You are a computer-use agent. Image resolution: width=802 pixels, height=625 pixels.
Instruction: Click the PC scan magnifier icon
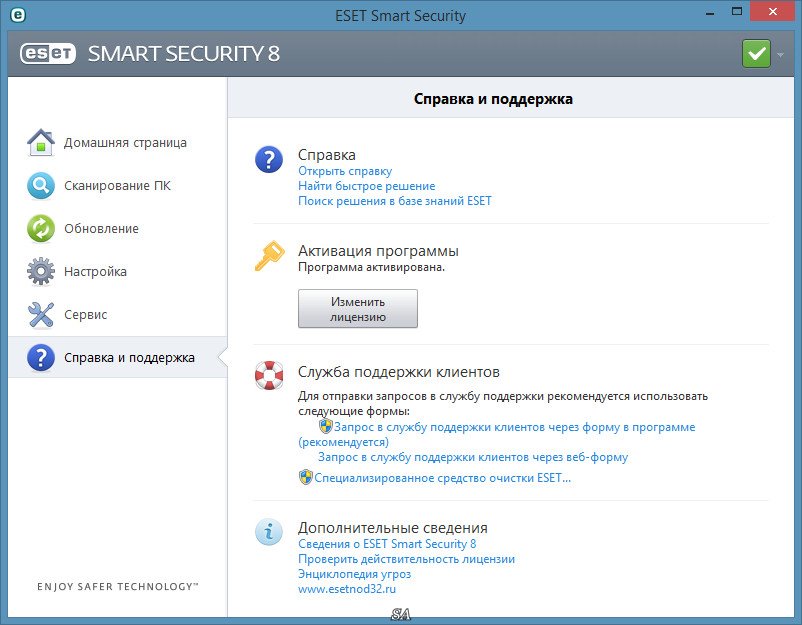41,185
